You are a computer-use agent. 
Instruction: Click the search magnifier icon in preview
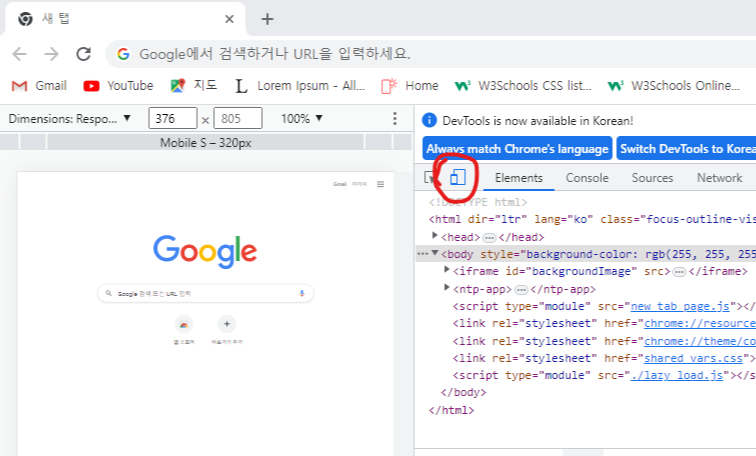[x=109, y=293]
